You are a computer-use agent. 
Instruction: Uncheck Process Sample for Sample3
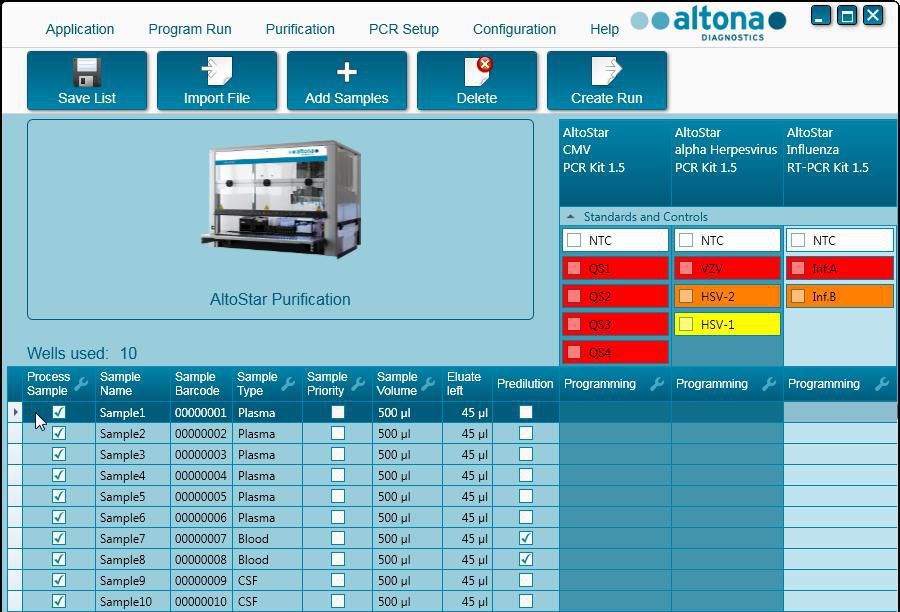click(58, 454)
